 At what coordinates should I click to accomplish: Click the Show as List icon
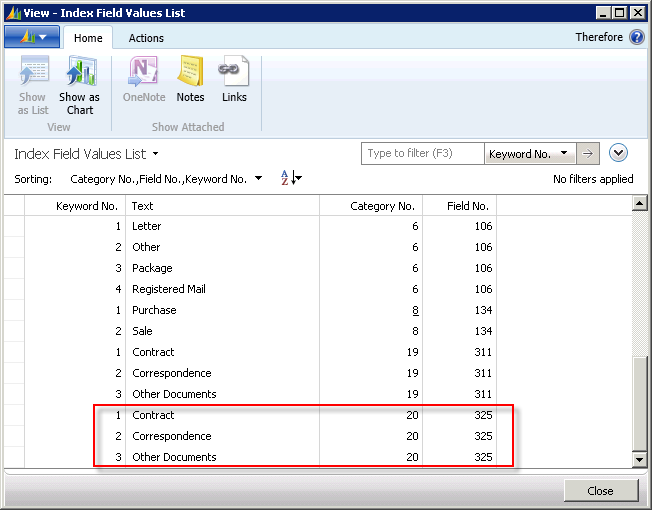33,75
